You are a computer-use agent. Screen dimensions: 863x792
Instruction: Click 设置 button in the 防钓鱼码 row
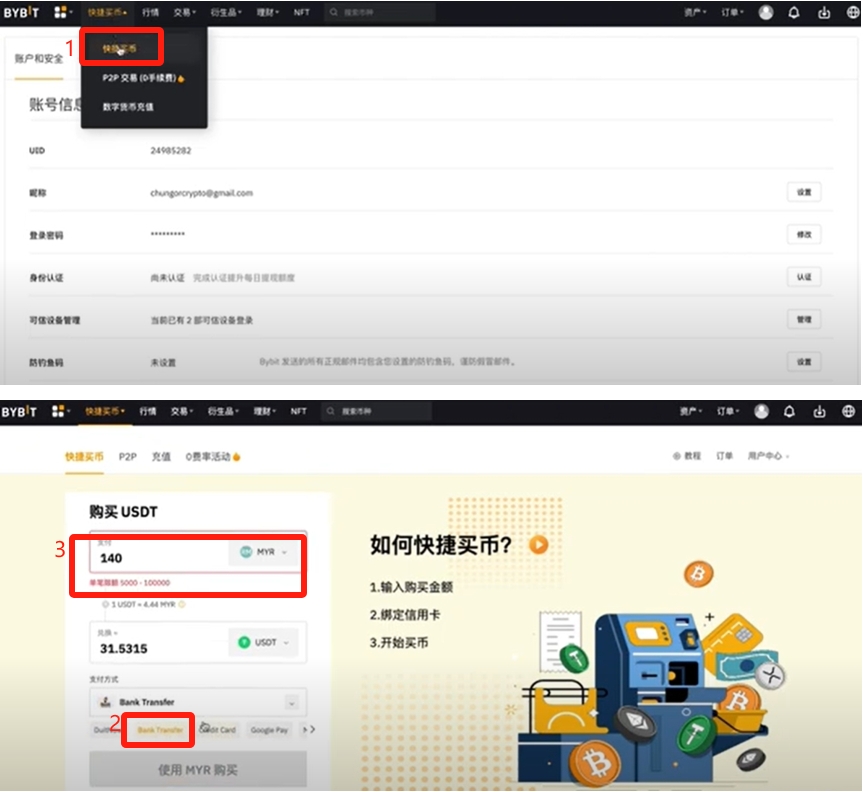click(x=804, y=362)
